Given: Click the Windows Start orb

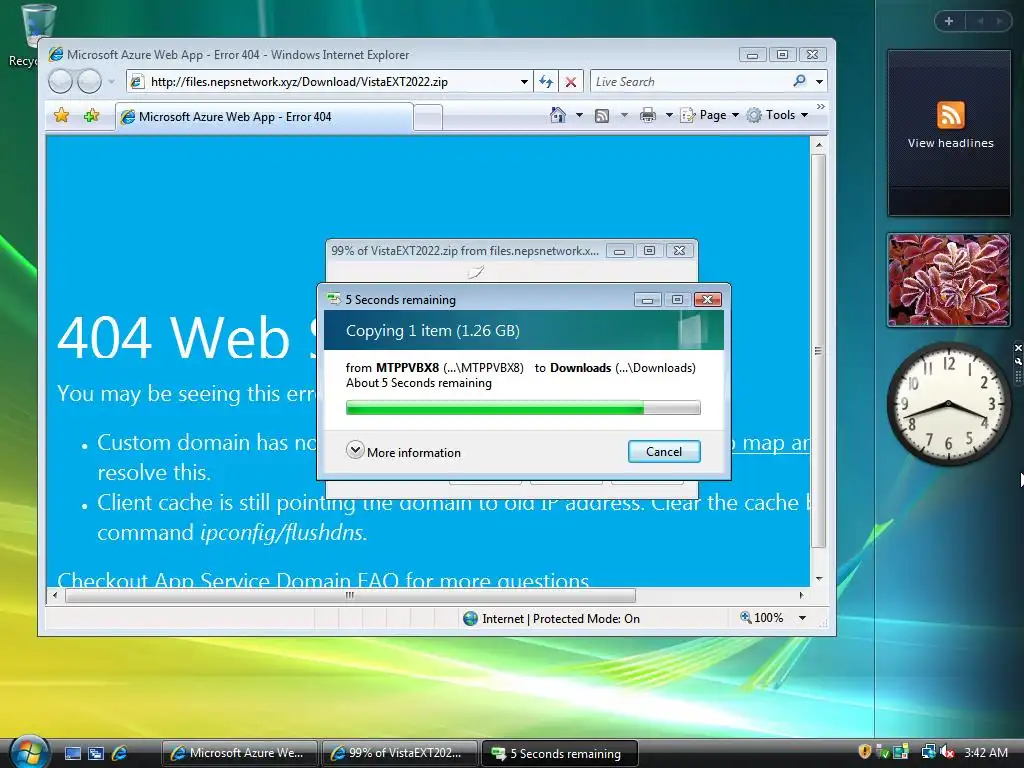Looking at the screenshot, I should click(x=28, y=751).
